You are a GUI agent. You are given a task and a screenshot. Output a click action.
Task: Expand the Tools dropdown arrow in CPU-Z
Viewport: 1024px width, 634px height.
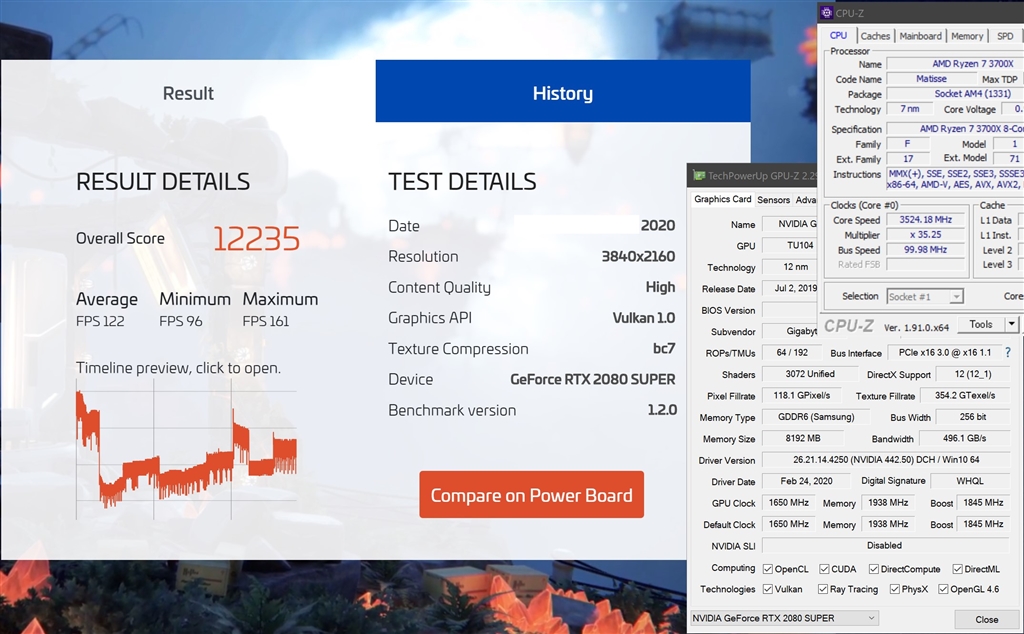1012,324
